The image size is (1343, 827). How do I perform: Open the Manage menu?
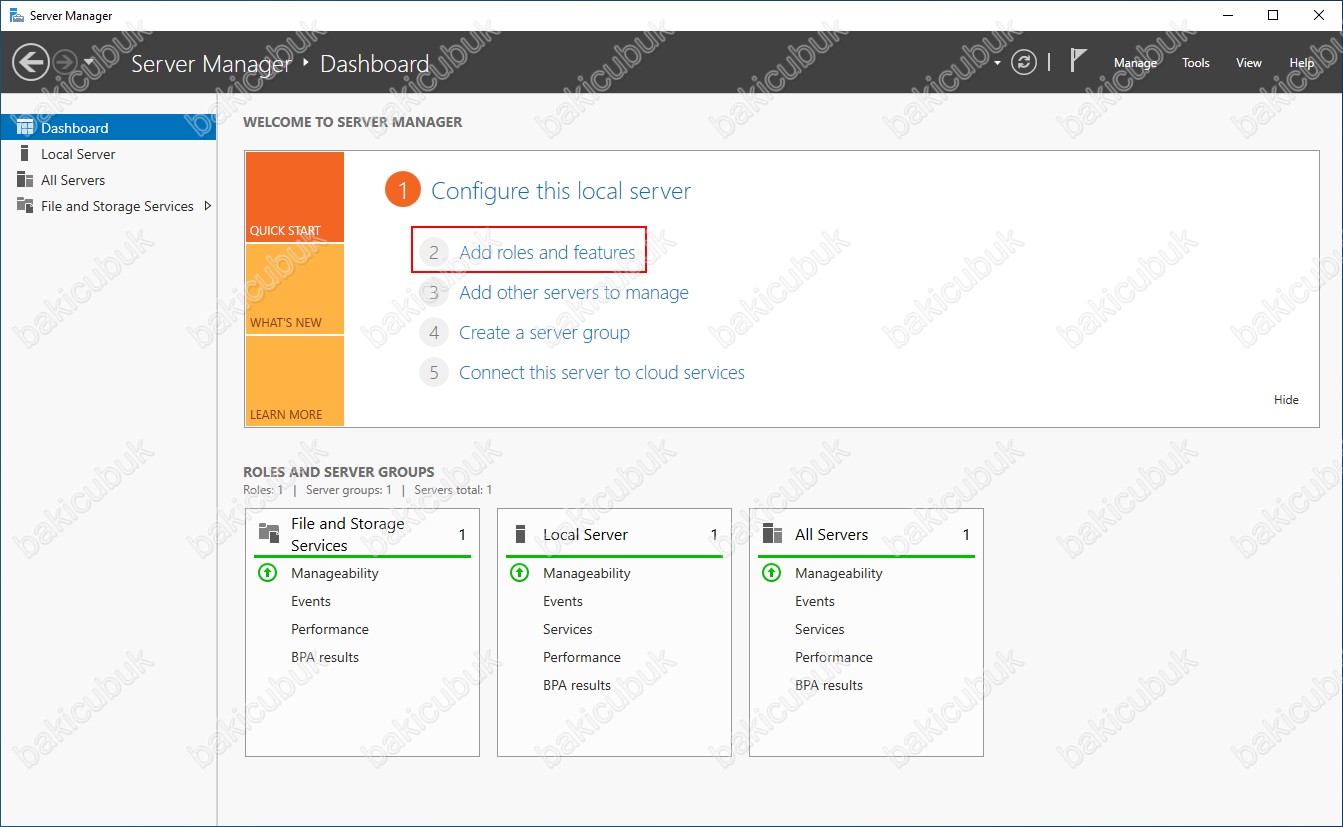(1135, 63)
